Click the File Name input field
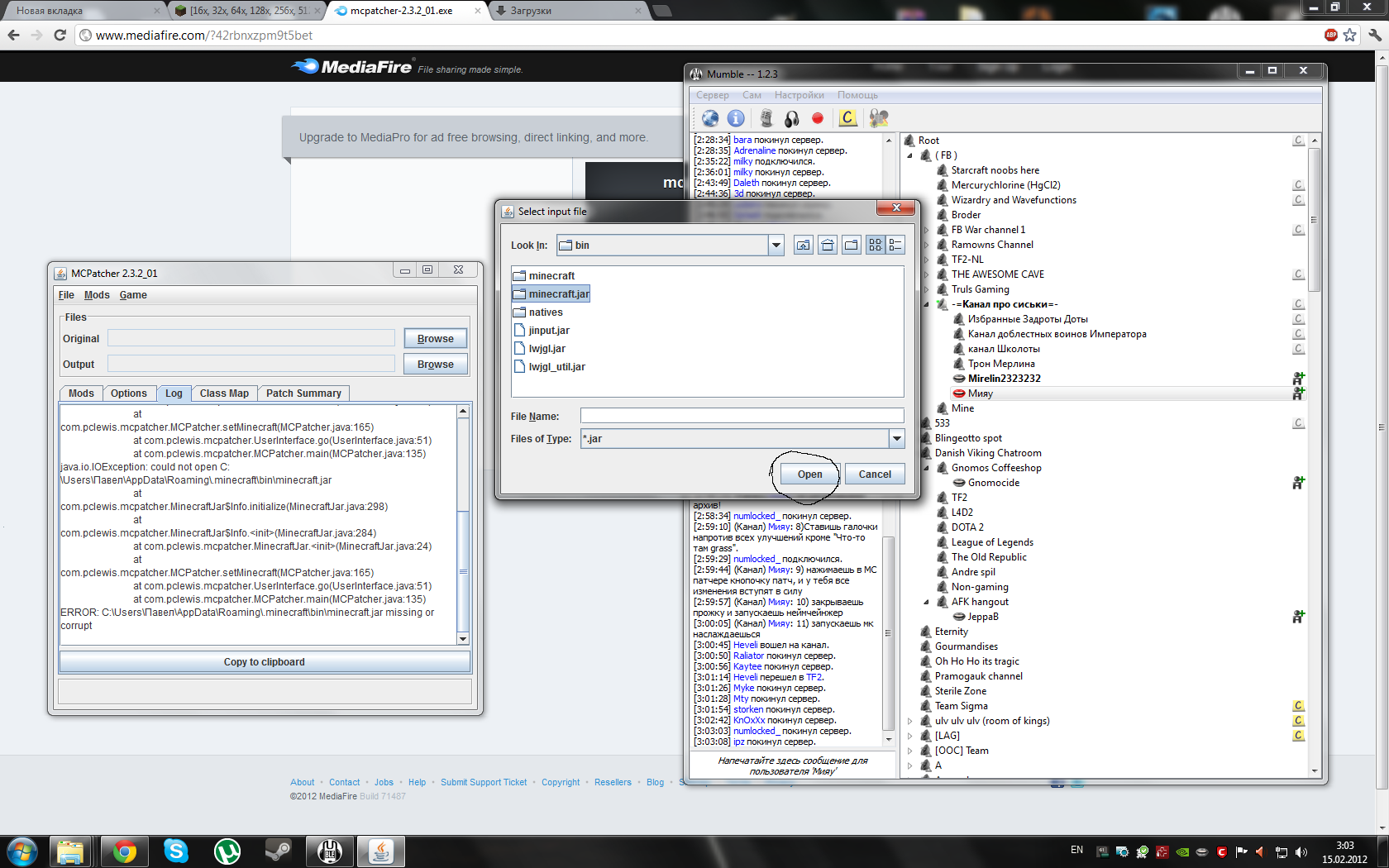 coord(742,416)
